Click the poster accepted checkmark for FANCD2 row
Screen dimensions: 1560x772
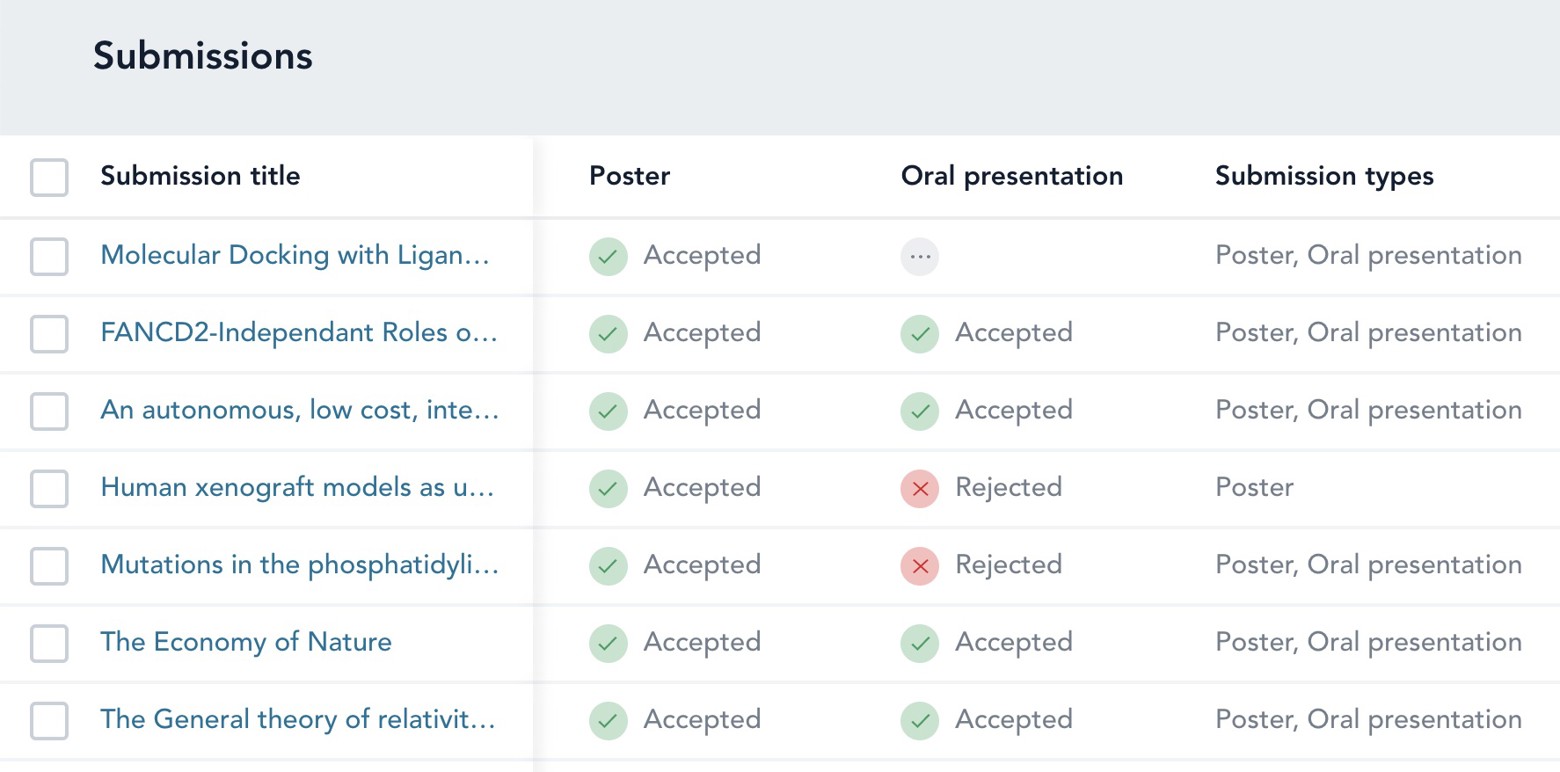pos(608,334)
